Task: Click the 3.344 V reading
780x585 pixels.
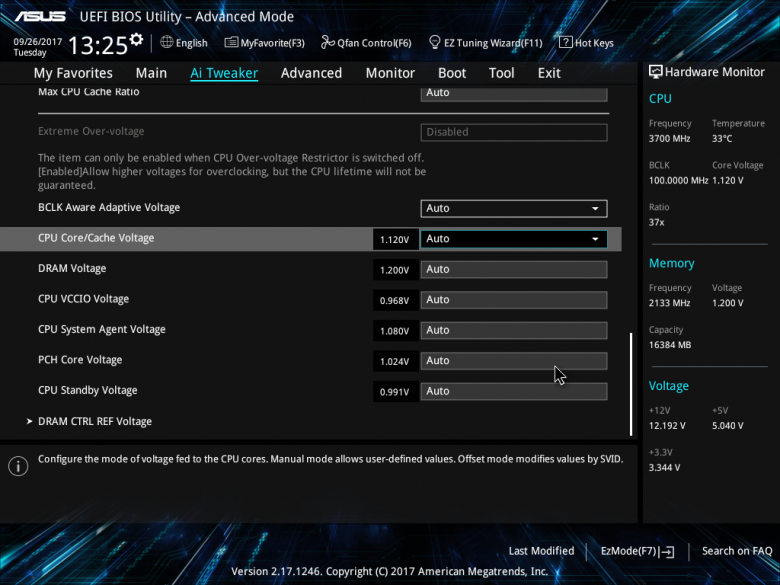Action: tap(665, 468)
